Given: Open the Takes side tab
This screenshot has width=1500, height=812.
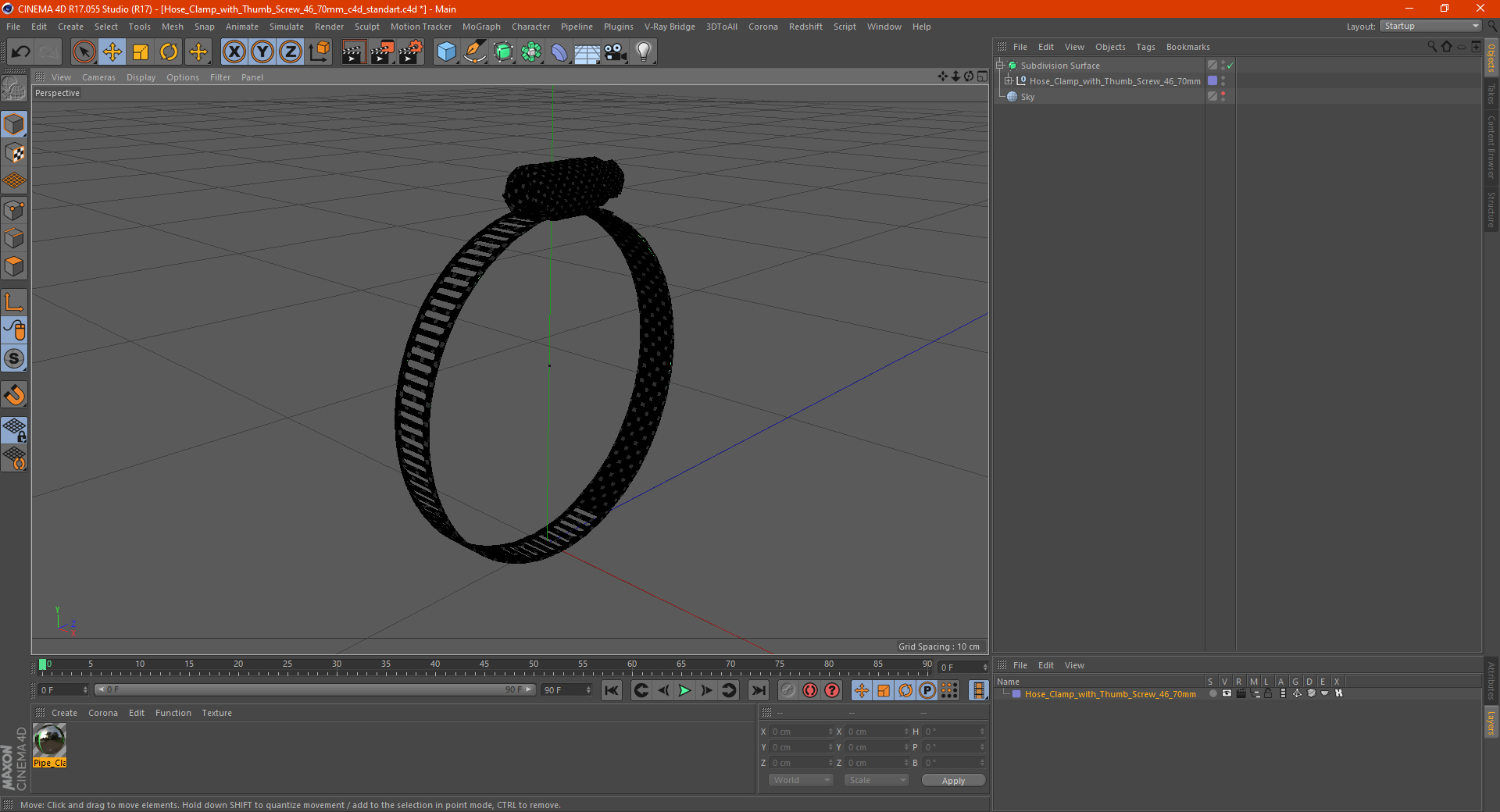Looking at the screenshot, I should (x=1491, y=94).
